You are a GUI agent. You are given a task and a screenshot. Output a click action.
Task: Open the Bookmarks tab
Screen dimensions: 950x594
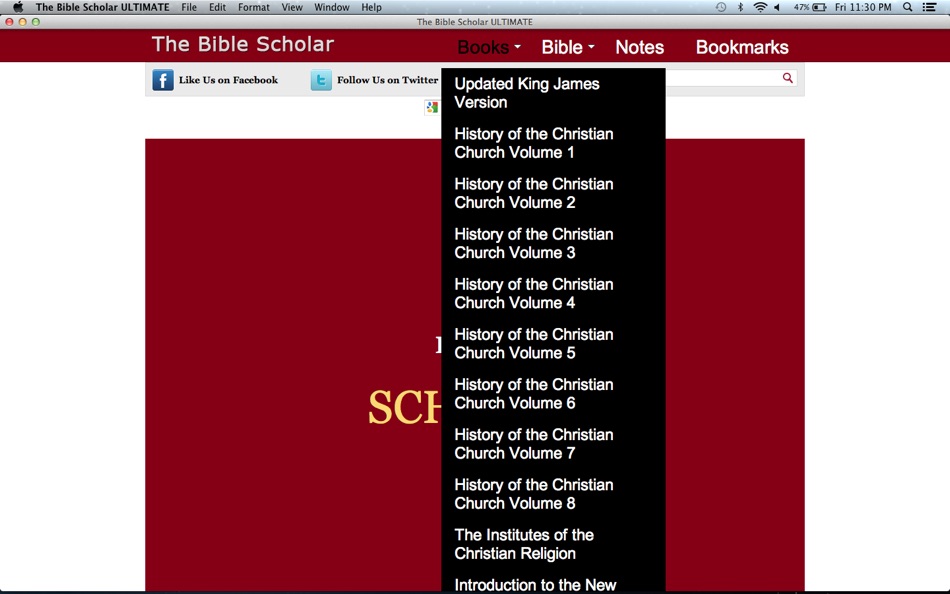point(742,47)
